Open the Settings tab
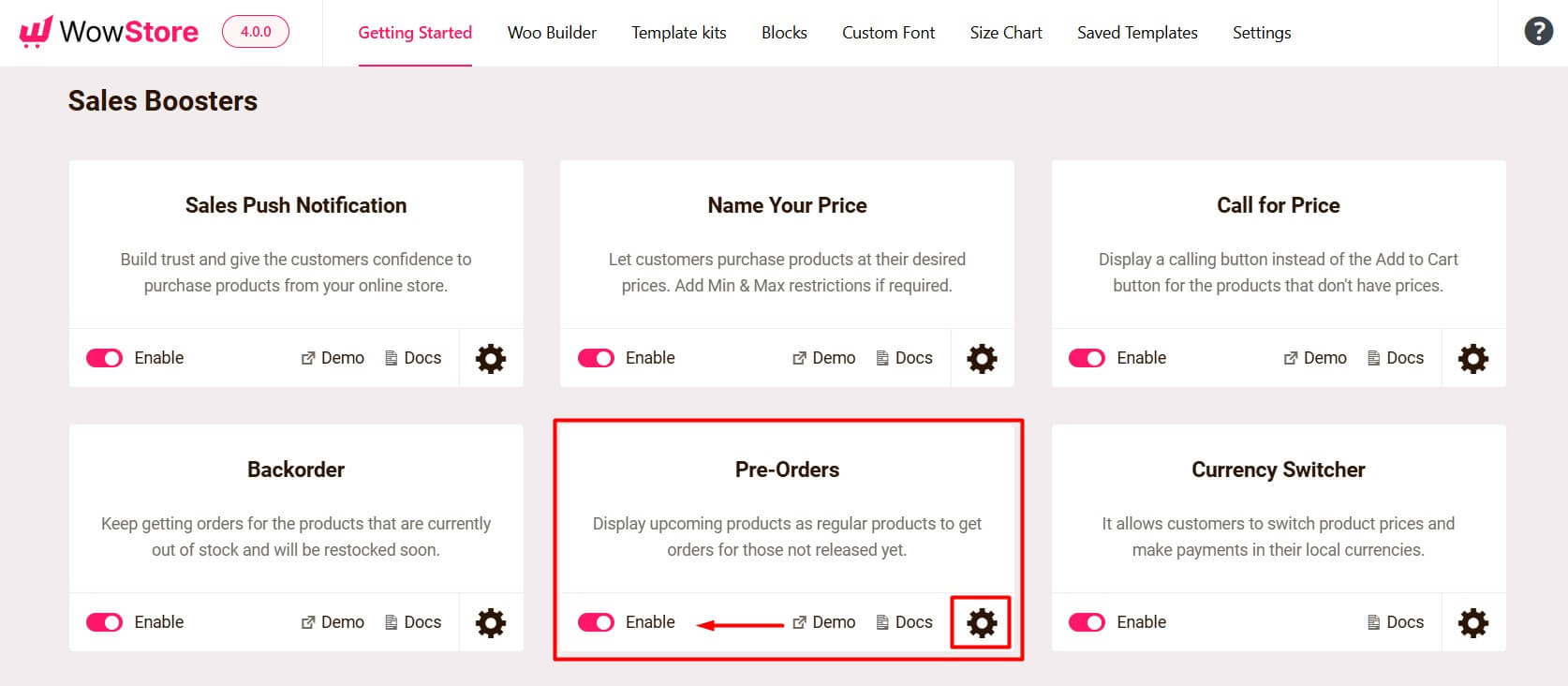Image resolution: width=1568 pixels, height=686 pixels. tap(1262, 33)
